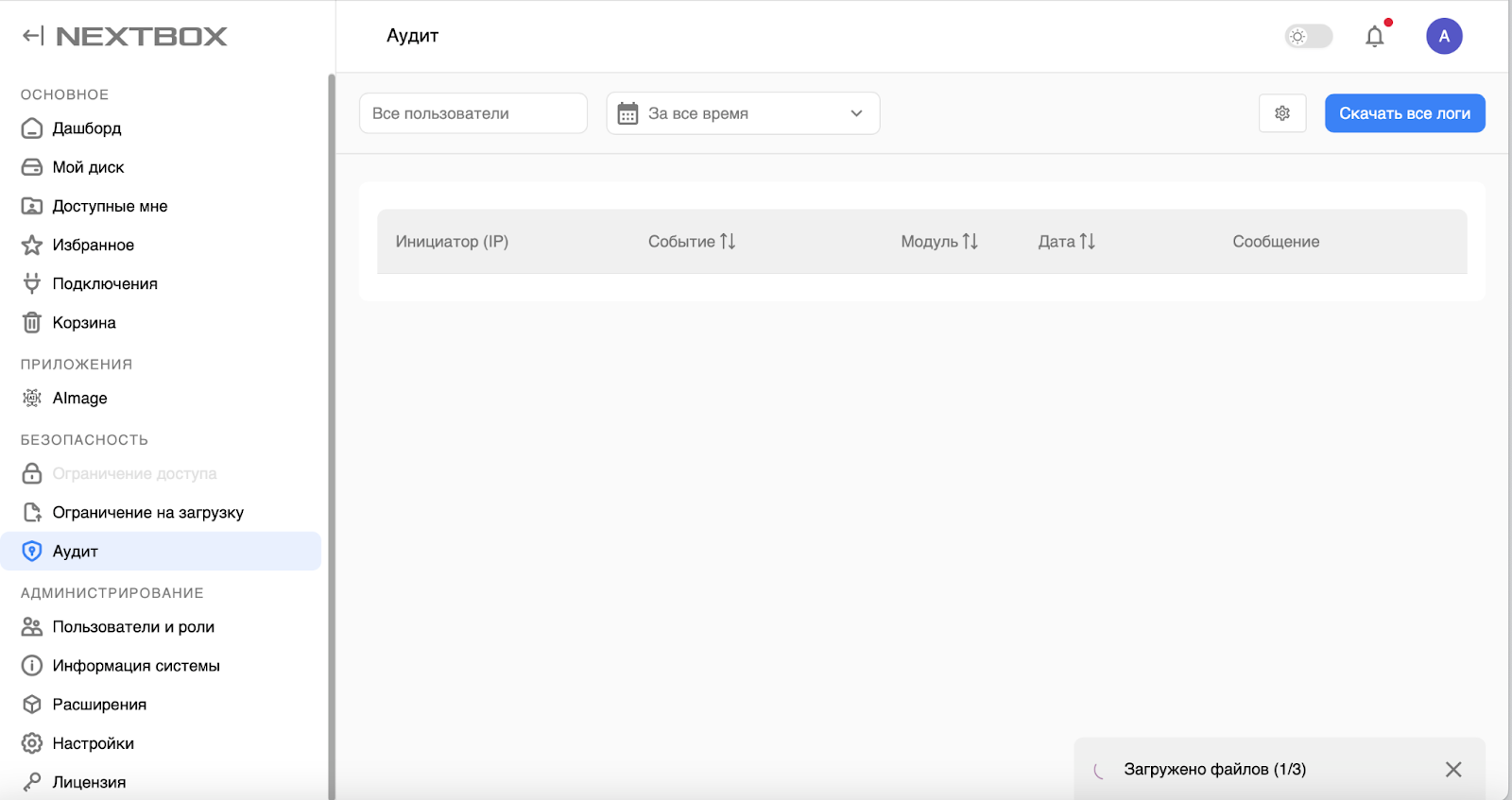Sort table by Дата column arrows
Viewport: 1512px width, 800px height.
[1088, 242]
